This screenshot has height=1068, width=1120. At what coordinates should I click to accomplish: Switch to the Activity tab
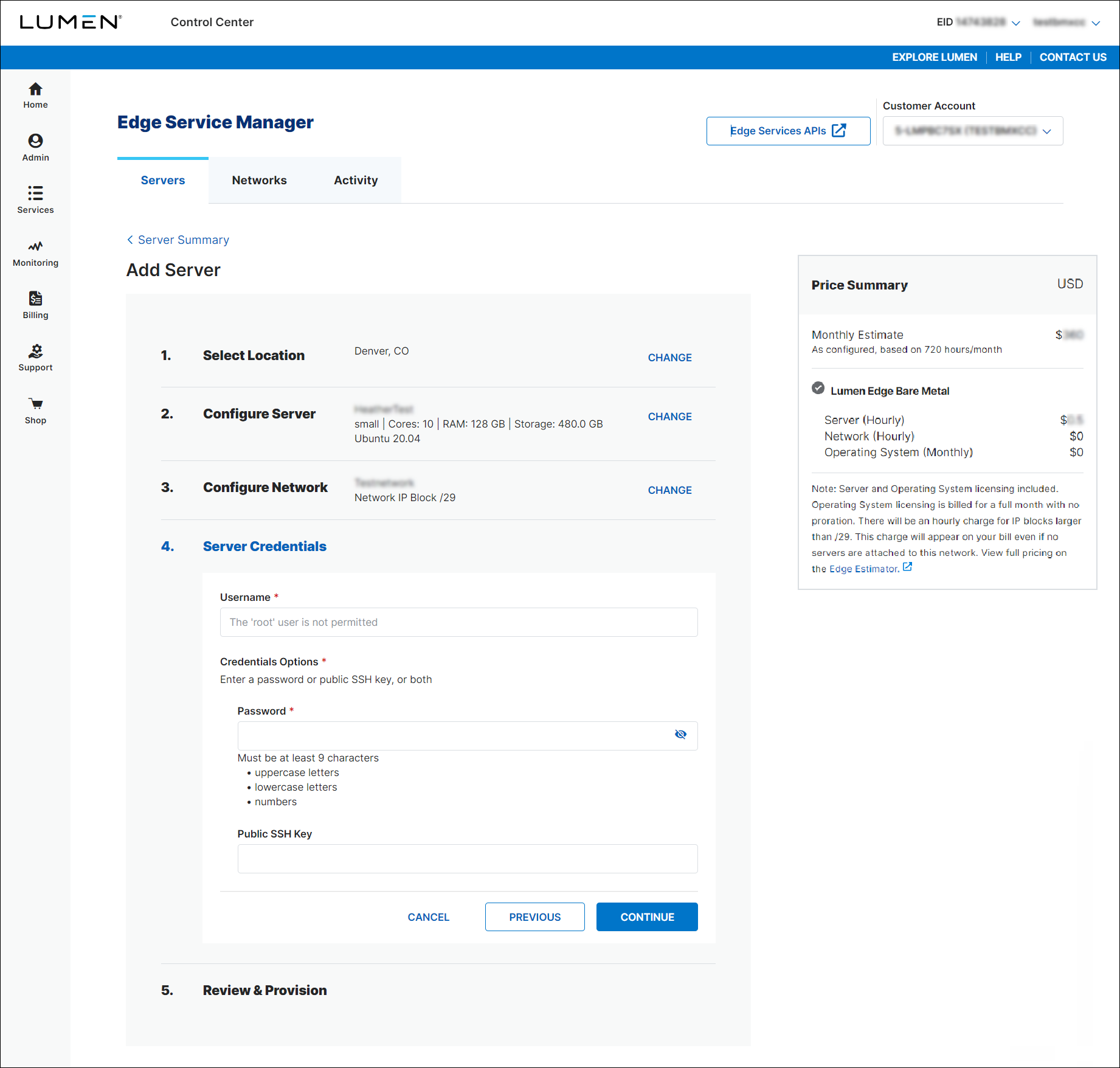[356, 180]
